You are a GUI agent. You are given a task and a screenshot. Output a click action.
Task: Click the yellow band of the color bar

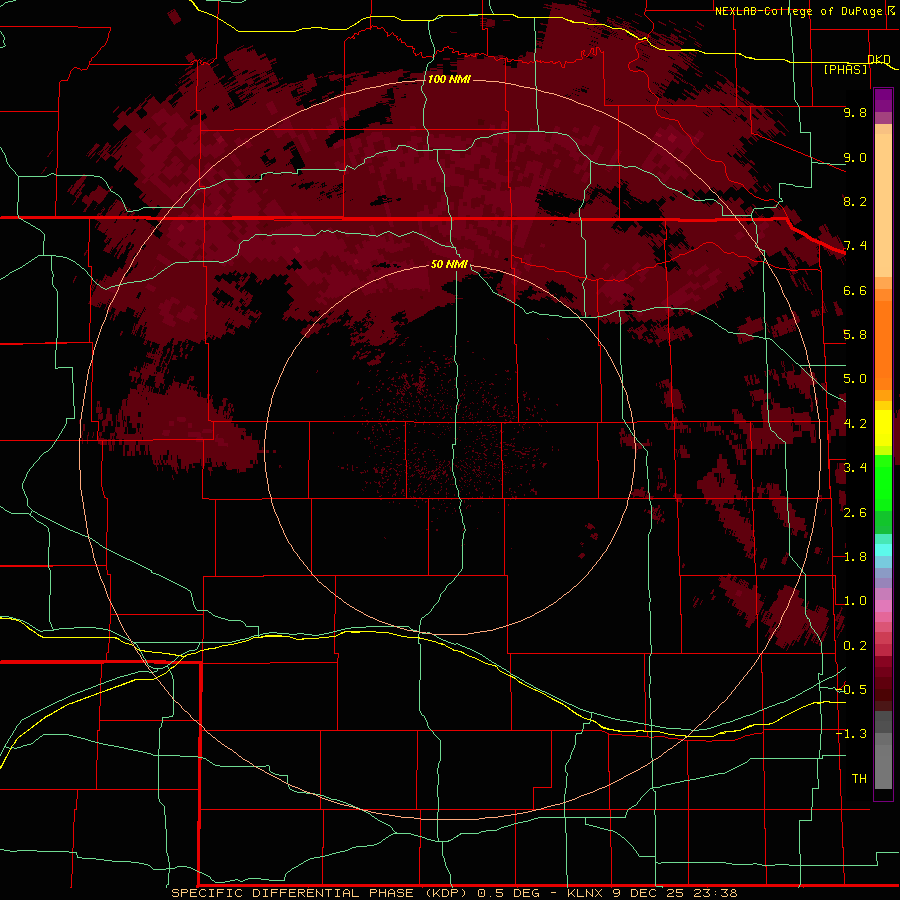click(x=883, y=428)
